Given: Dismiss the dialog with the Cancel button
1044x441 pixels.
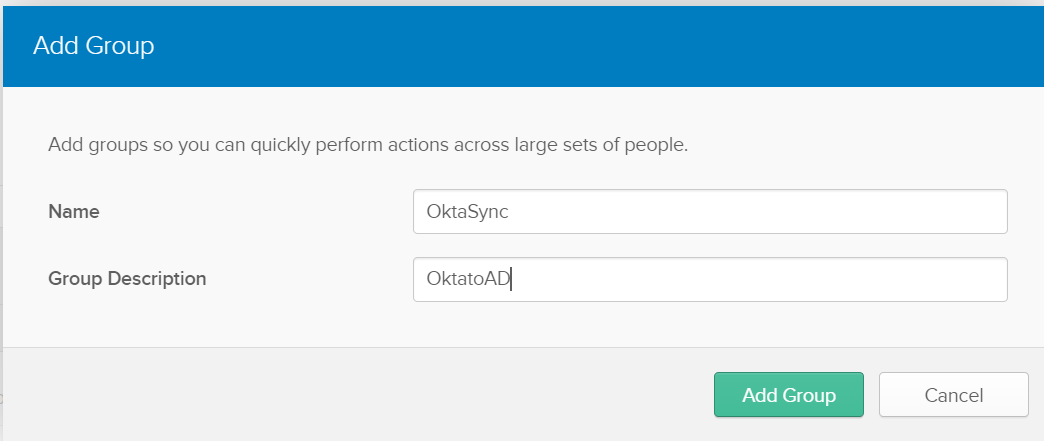Looking at the screenshot, I should coord(953,395).
